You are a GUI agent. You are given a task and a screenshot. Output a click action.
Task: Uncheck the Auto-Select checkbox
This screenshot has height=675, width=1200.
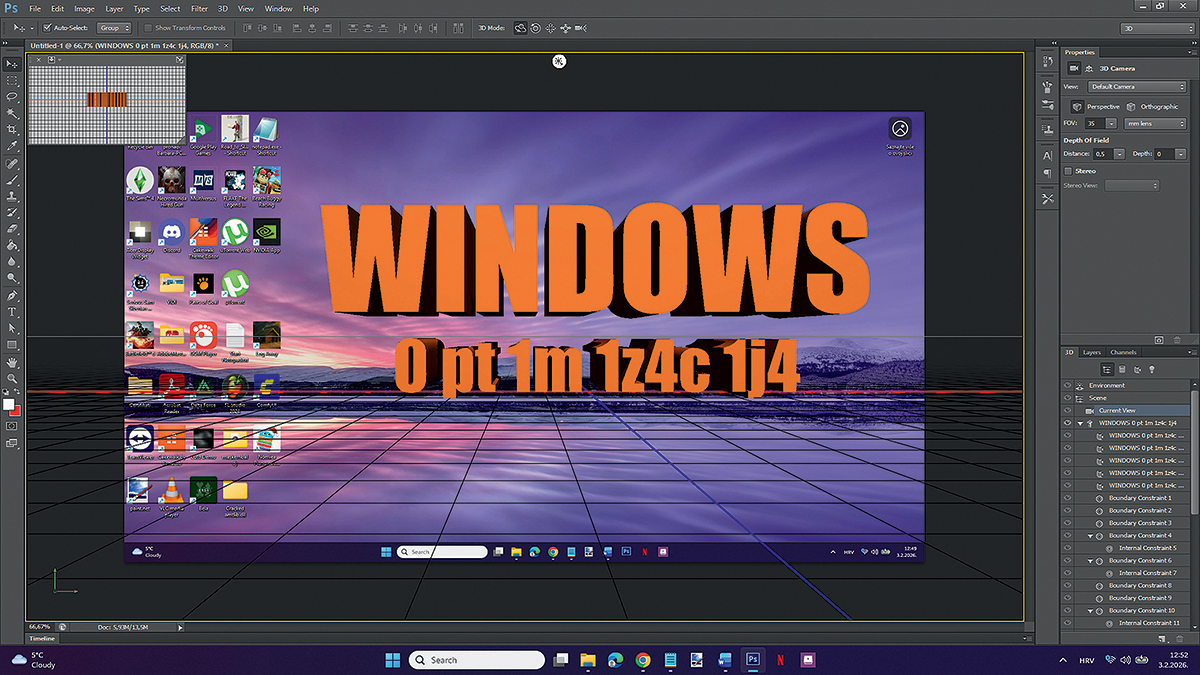click(47, 28)
